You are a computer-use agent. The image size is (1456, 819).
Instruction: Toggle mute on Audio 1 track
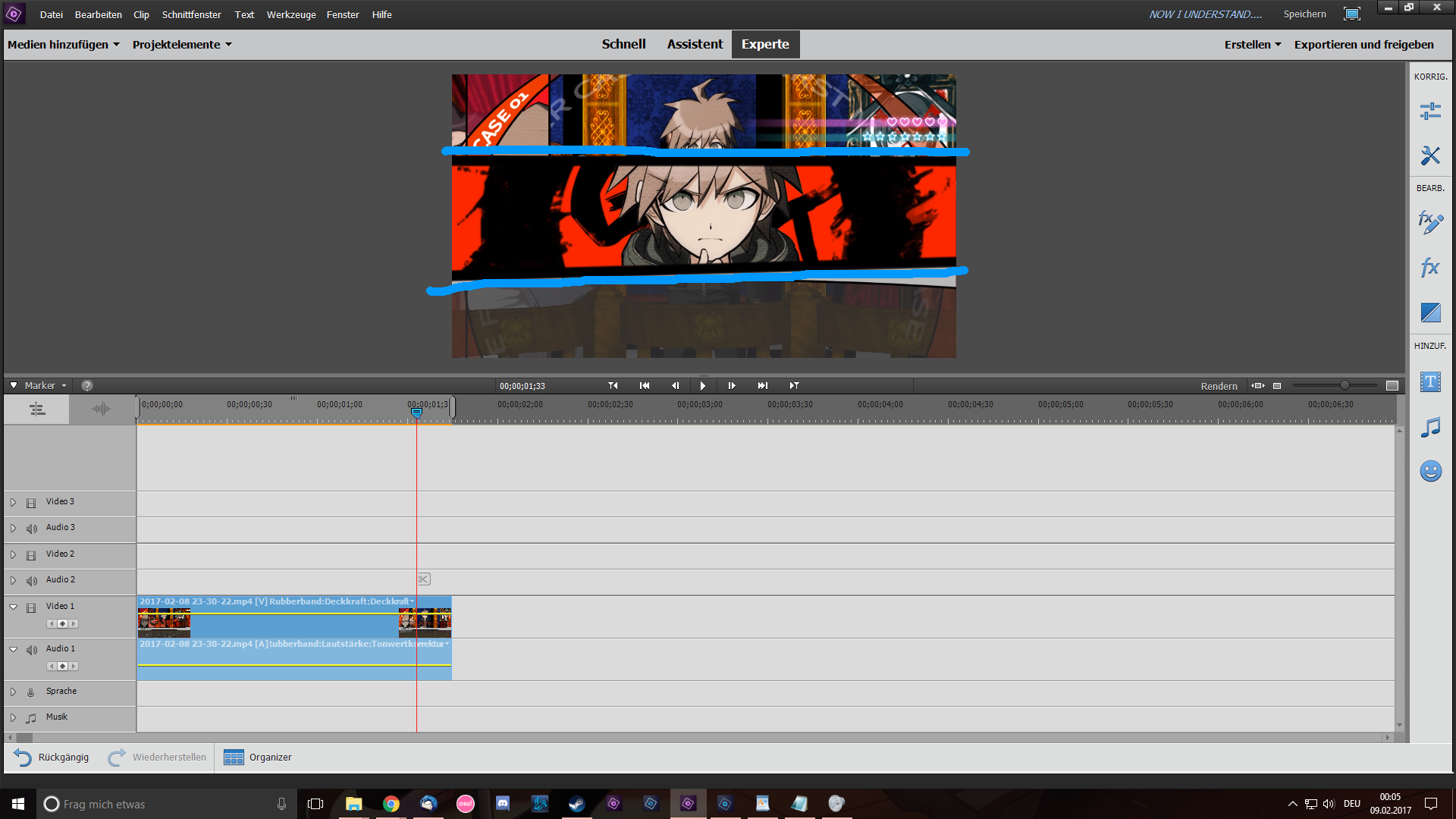point(32,650)
